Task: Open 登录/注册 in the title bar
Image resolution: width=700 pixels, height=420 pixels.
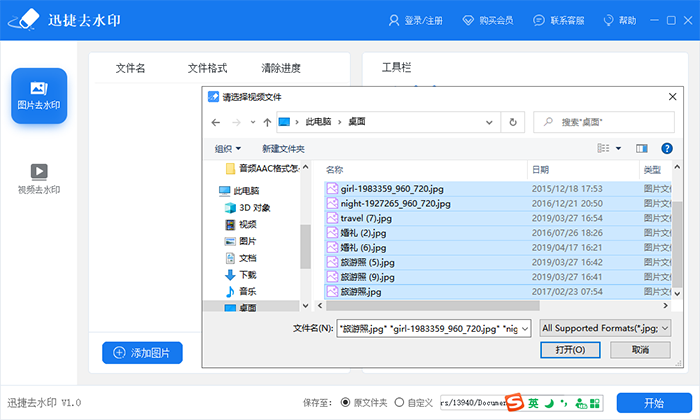Action: pyautogui.click(x=416, y=21)
